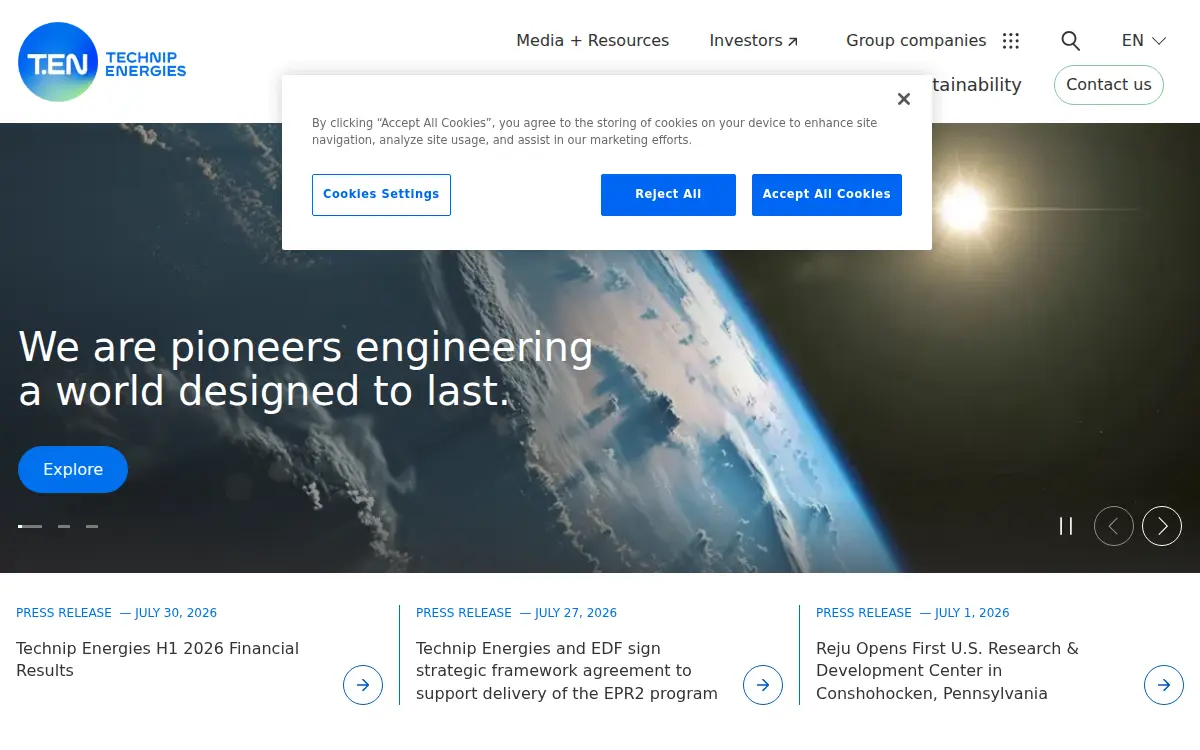The height and width of the screenshot is (750, 1200).
Task: Open Technip Energies H1 2026 Financial Results
Action: 158,659
